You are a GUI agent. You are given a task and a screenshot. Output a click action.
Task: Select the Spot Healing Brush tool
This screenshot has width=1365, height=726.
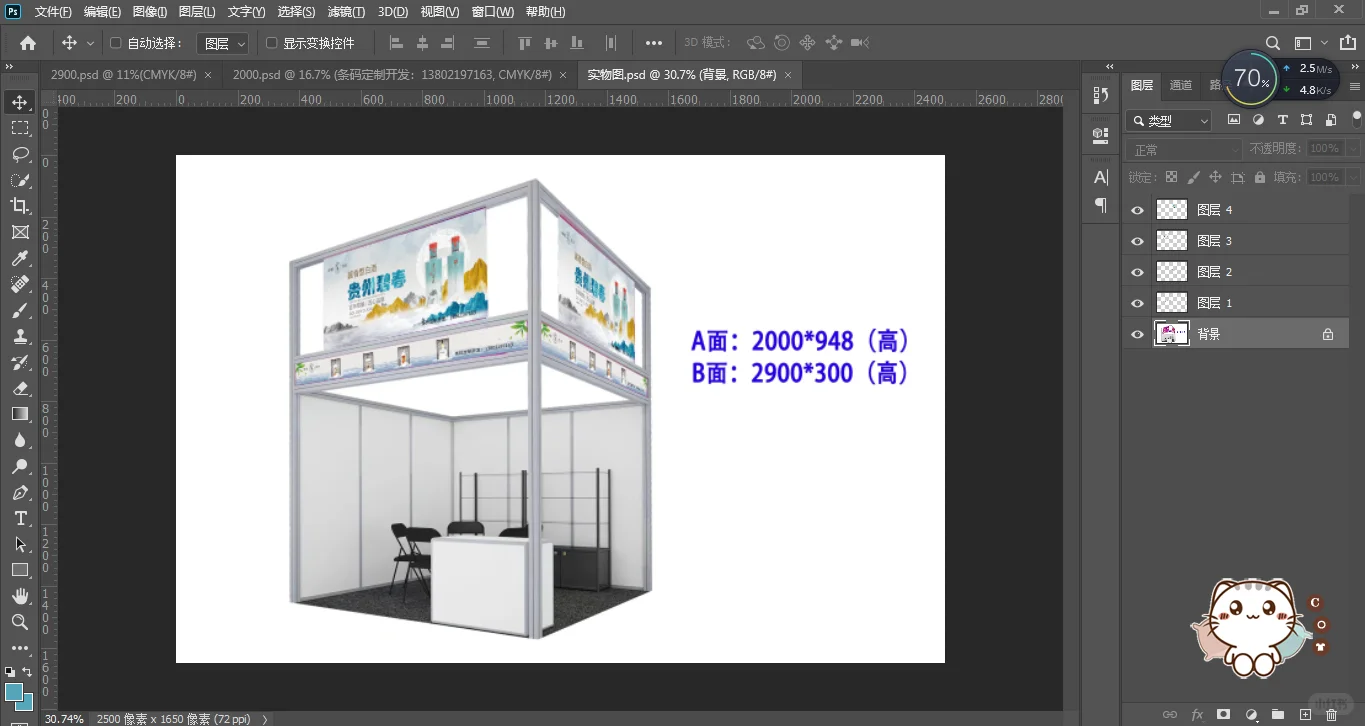(x=20, y=284)
